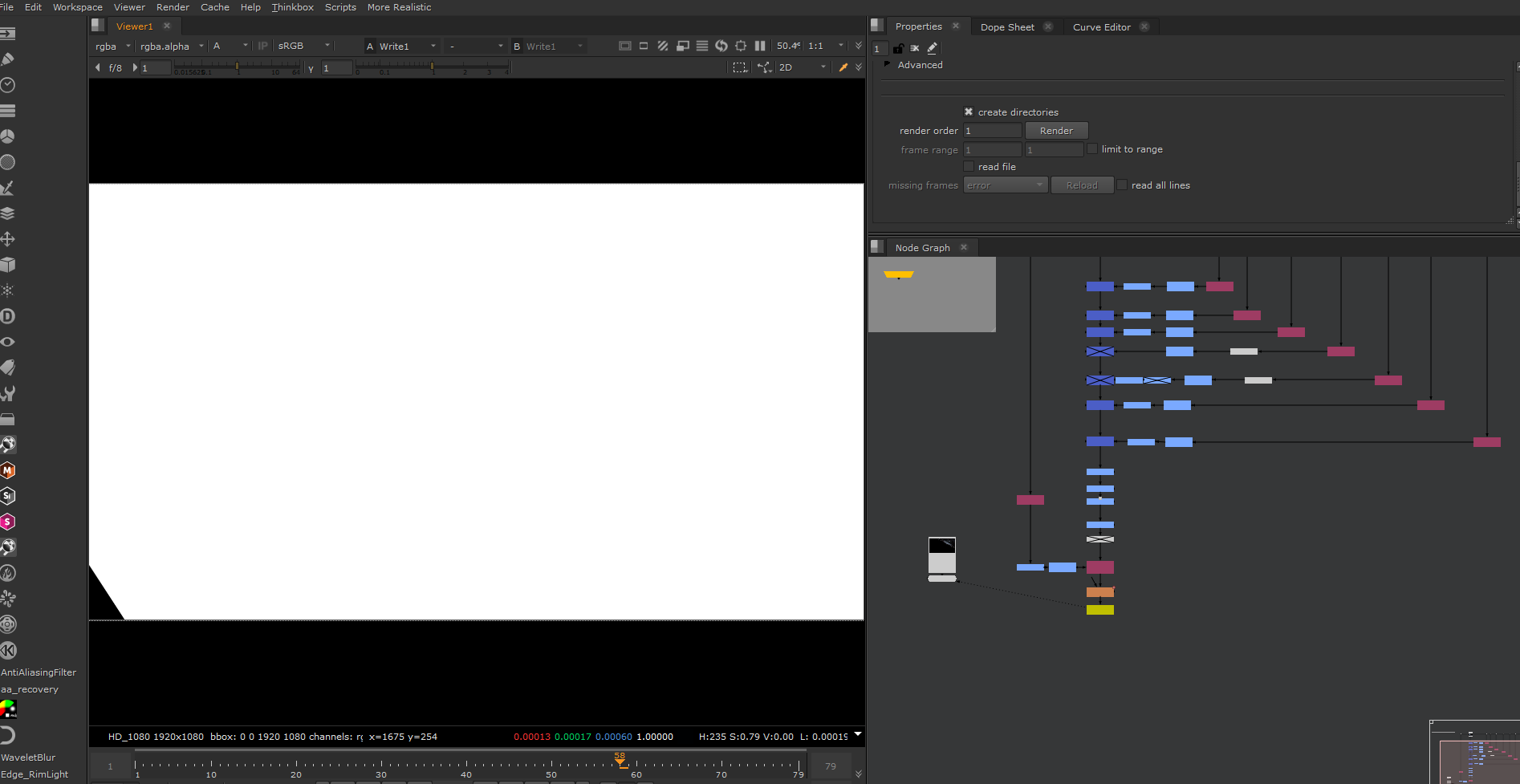Click the viewer gain slider
This screenshot has width=1520, height=784.
pyautogui.click(x=237, y=67)
